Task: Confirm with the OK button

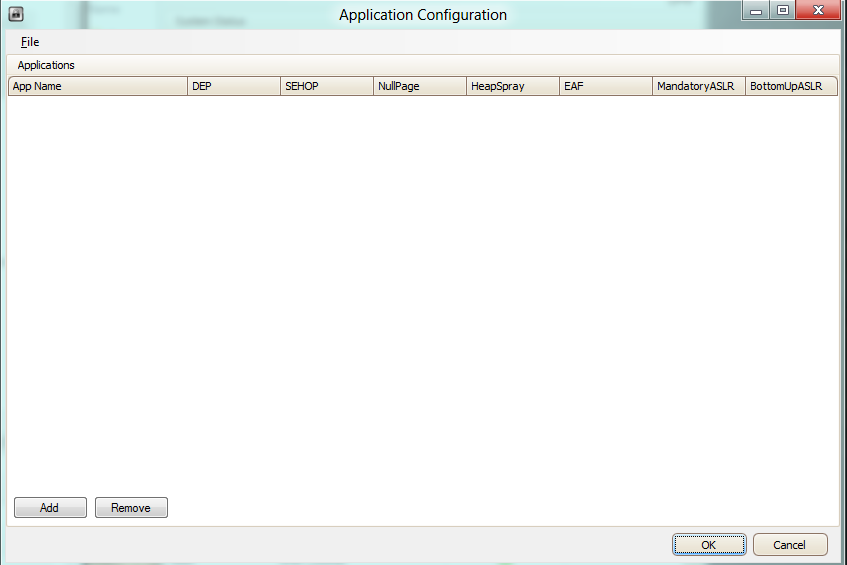Action: click(709, 544)
